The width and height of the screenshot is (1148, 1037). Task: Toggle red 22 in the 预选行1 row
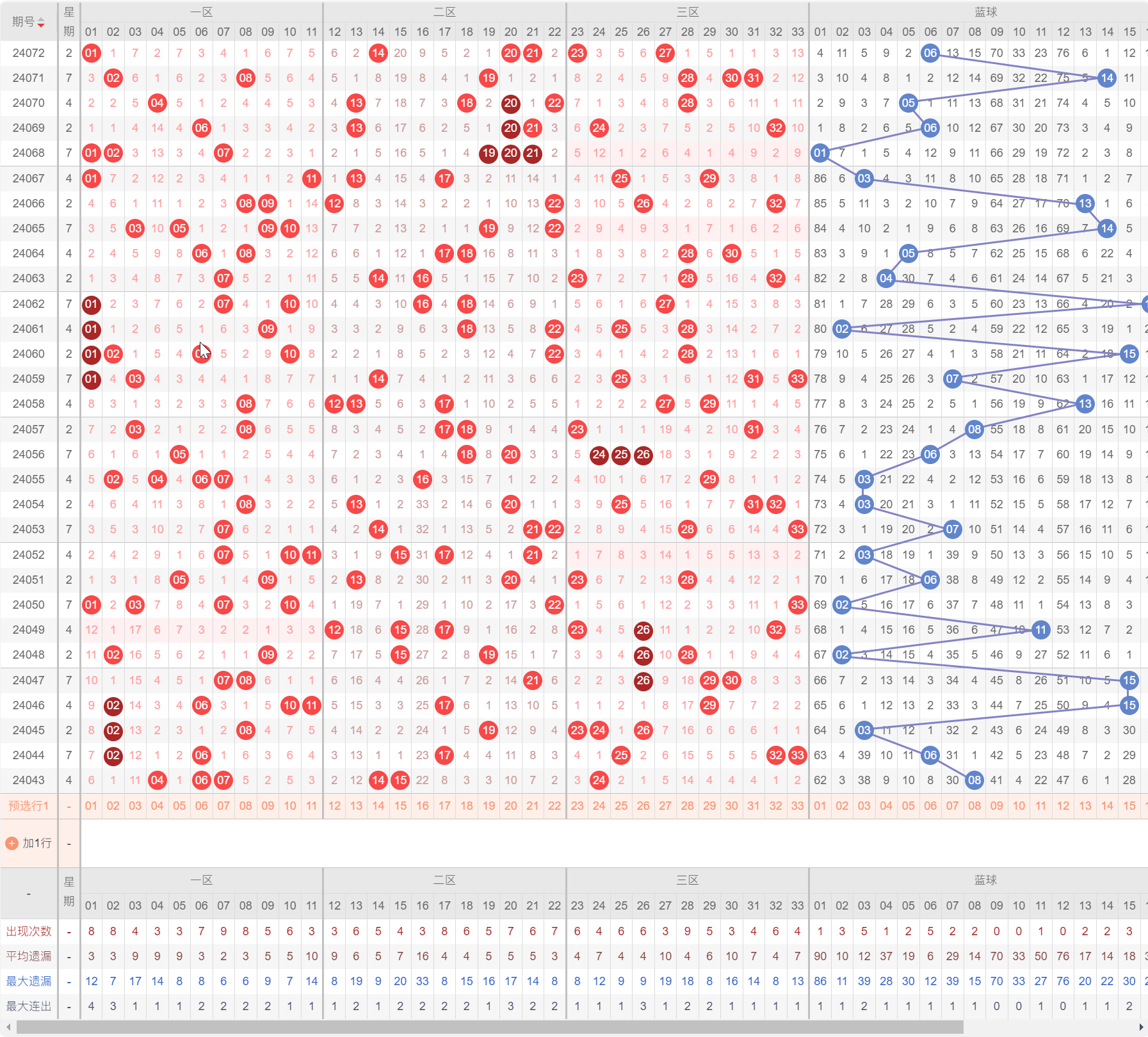[554, 806]
